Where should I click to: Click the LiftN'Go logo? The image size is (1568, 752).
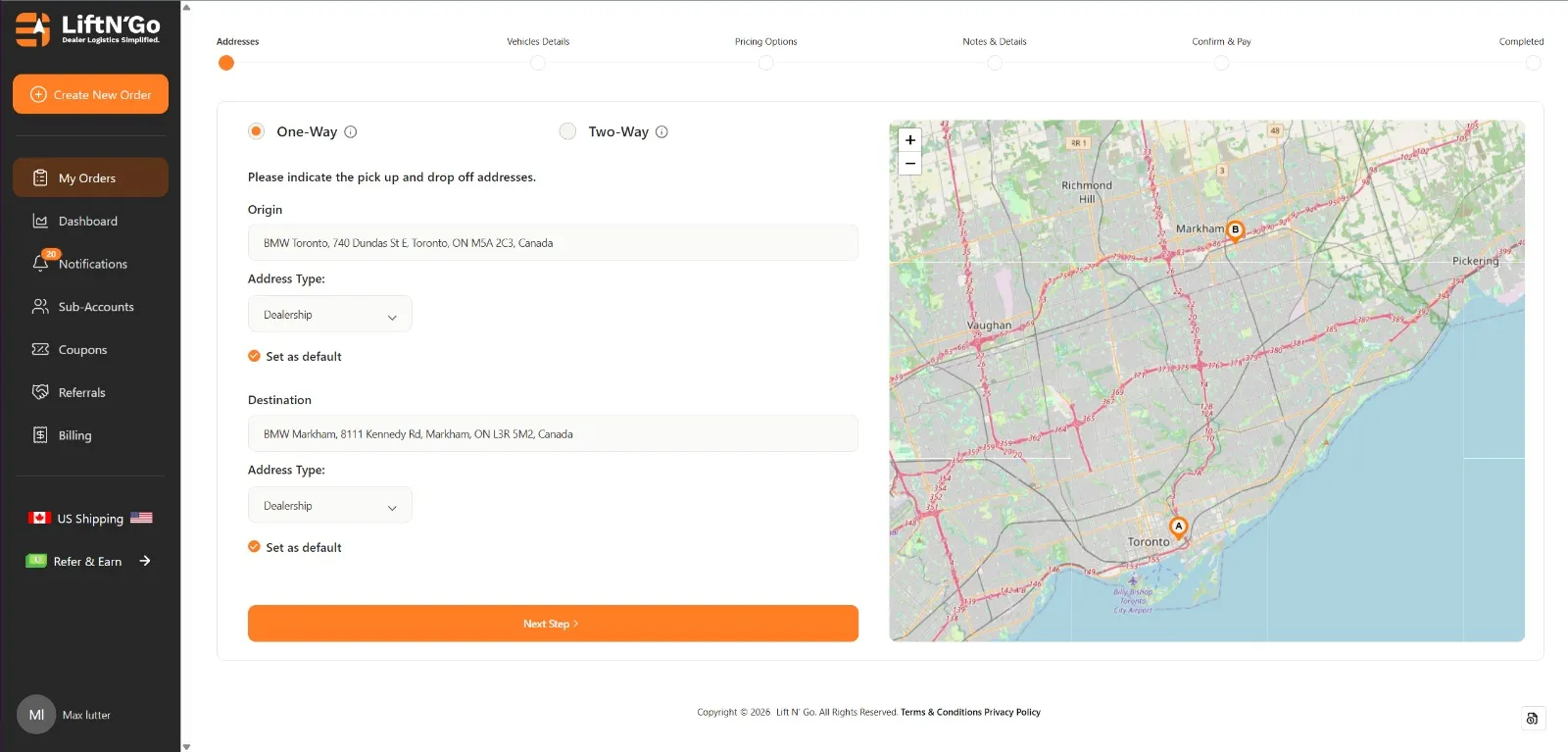click(x=87, y=29)
